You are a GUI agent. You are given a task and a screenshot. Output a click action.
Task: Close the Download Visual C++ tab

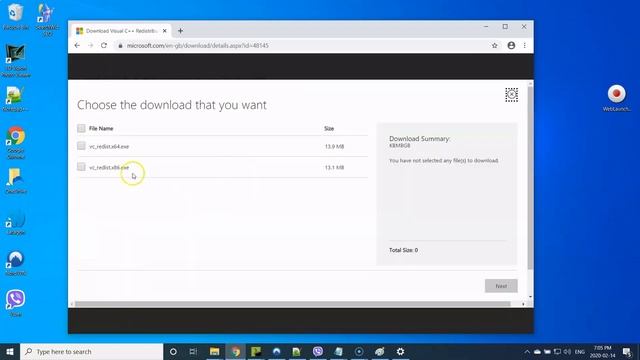click(x=164, y=31)
